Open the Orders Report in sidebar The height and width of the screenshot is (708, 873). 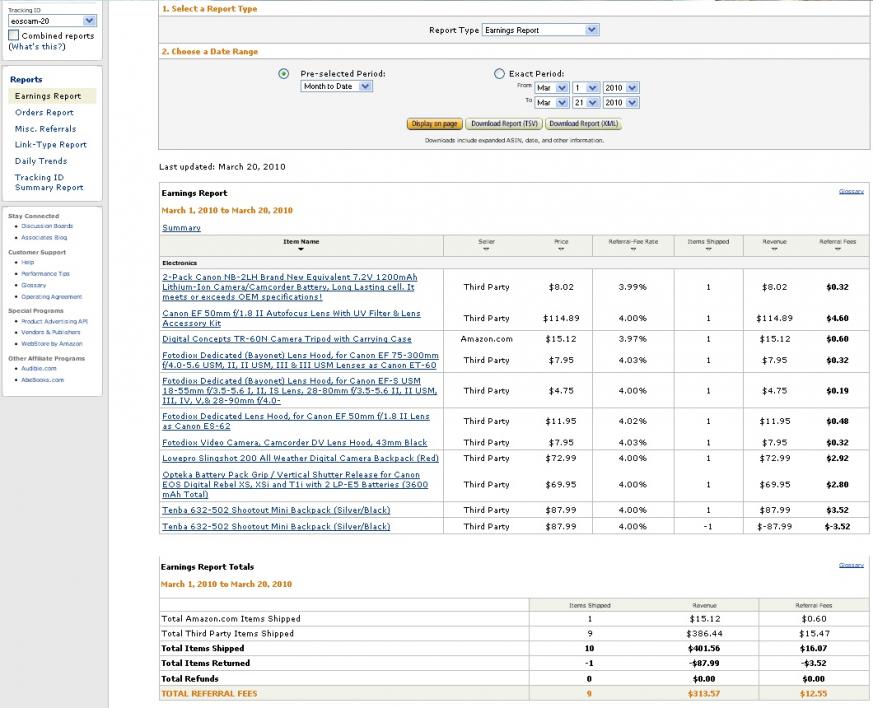[44, 112]
